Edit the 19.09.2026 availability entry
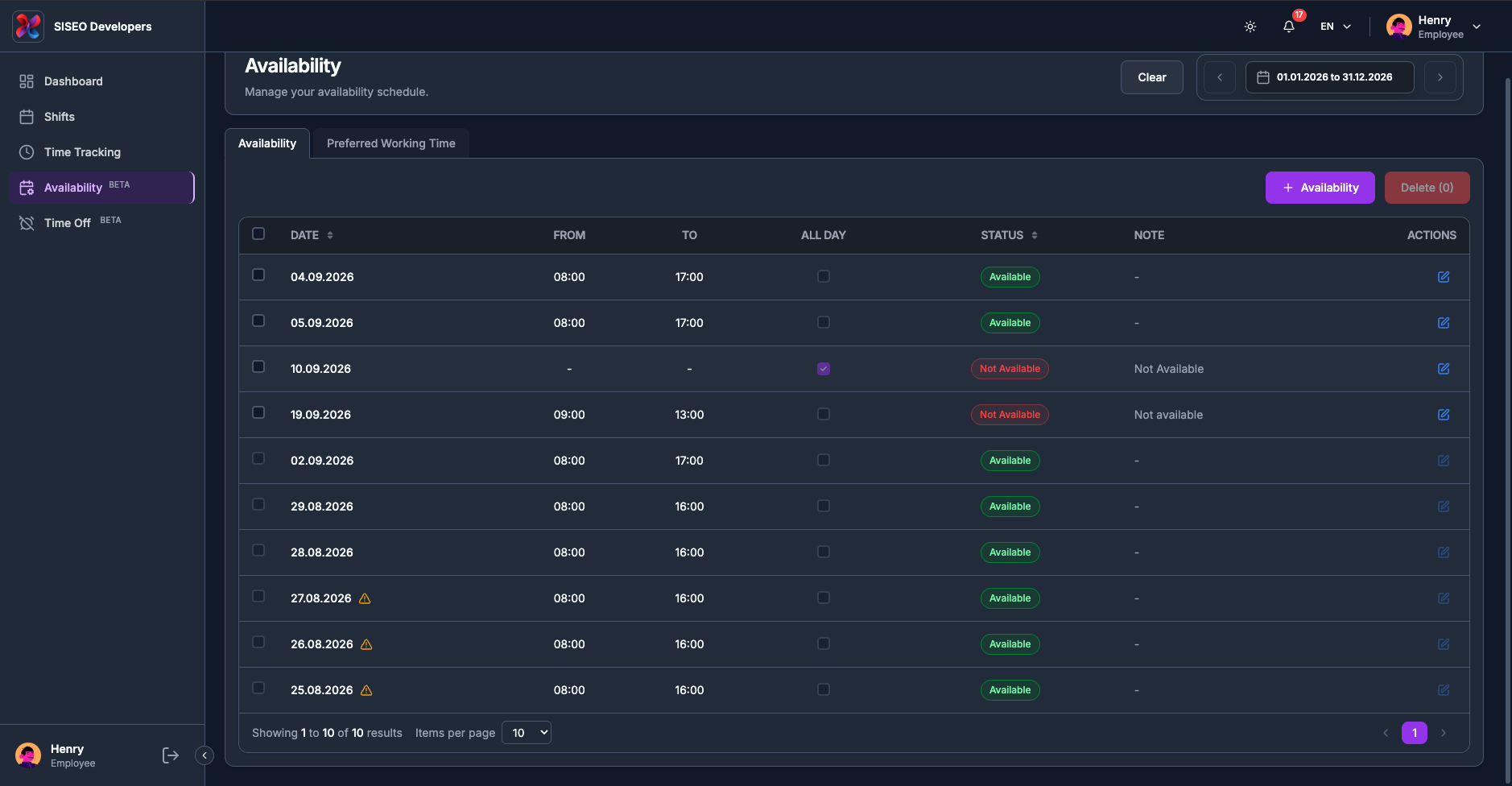 (1444, 415)
